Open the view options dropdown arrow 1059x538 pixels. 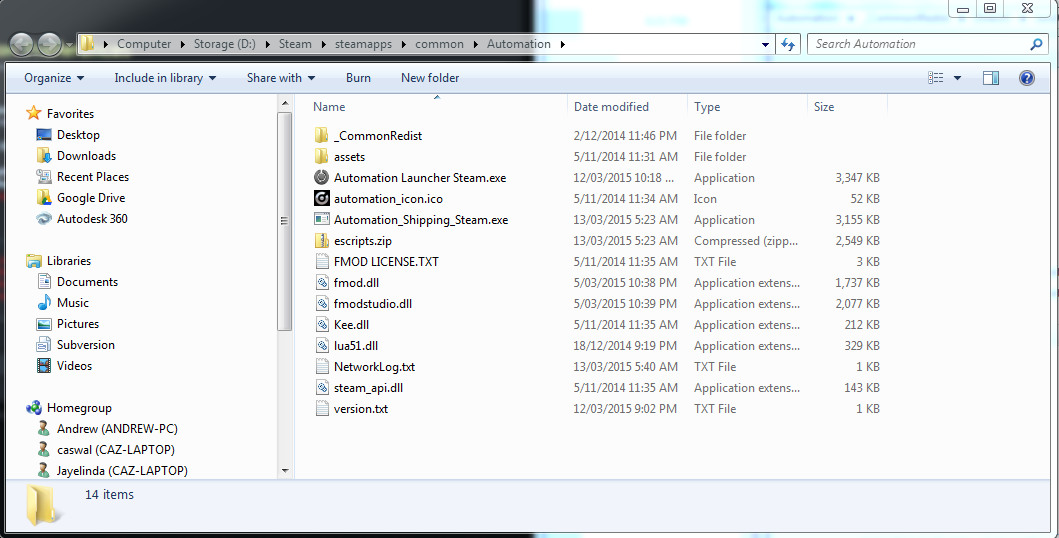[957, 78]
